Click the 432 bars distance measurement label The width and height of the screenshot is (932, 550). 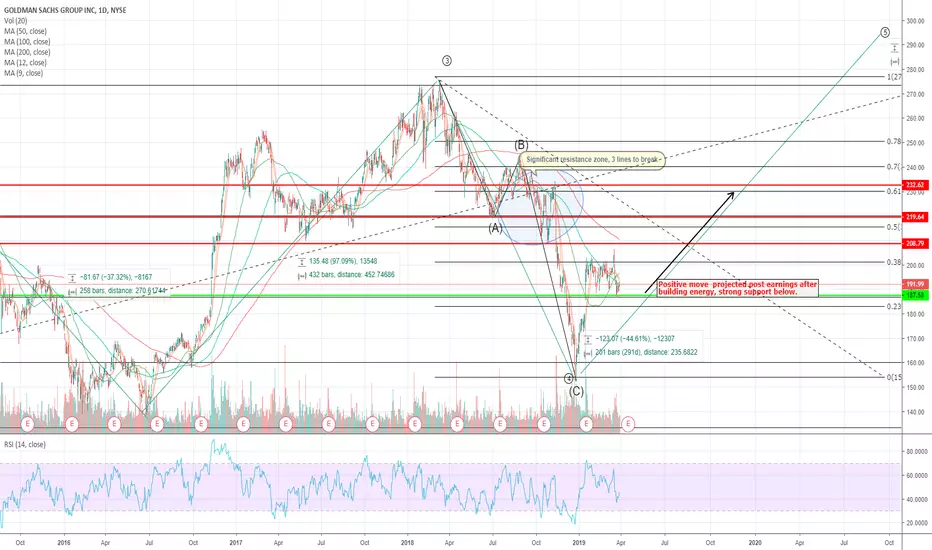click(351, 275)
